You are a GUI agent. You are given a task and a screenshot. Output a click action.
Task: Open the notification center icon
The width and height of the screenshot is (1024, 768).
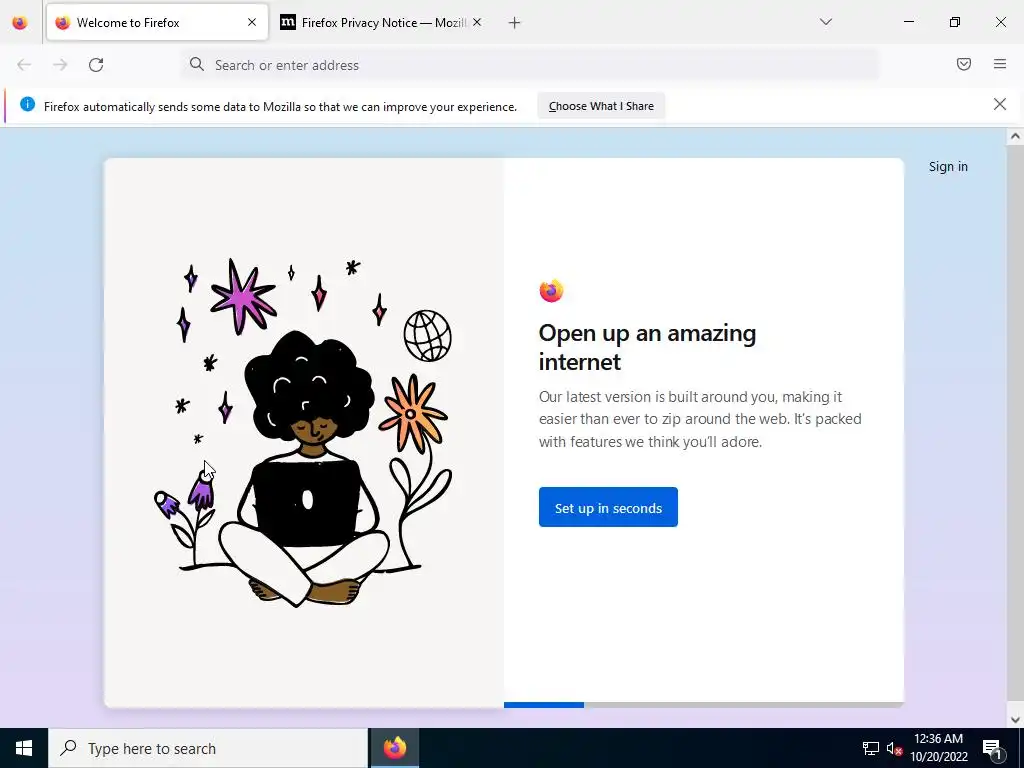tap(992, 748)
